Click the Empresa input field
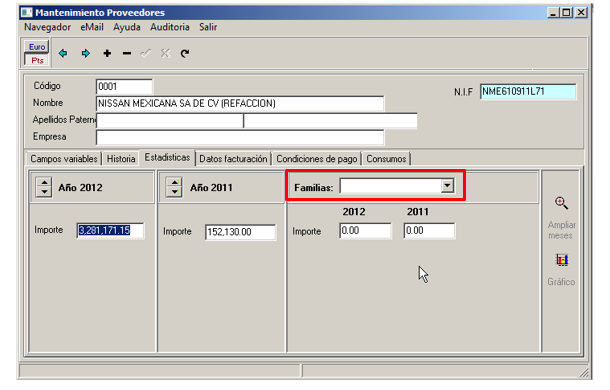 pos(240,137)
